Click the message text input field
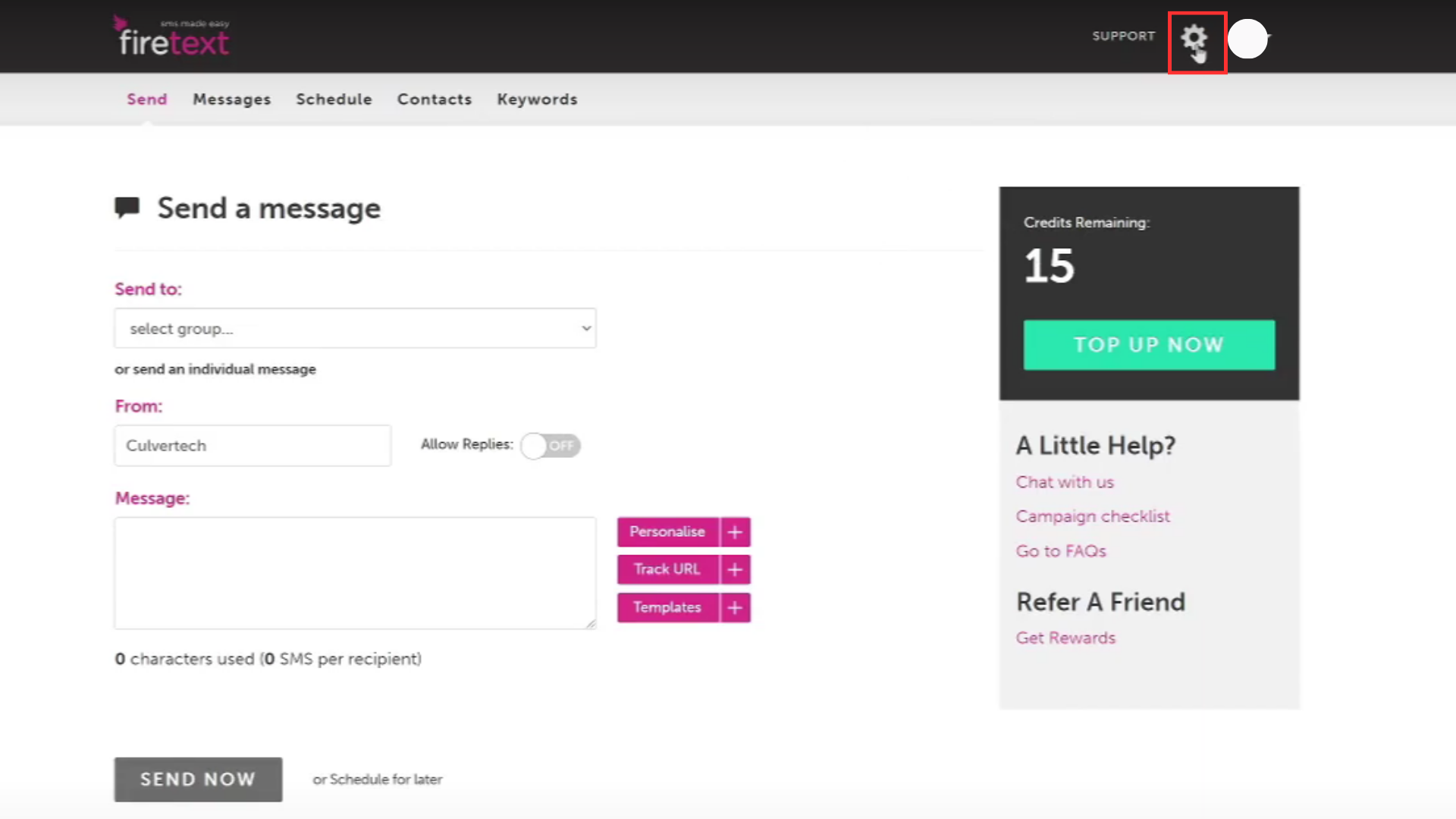 [x=355, y=573]
